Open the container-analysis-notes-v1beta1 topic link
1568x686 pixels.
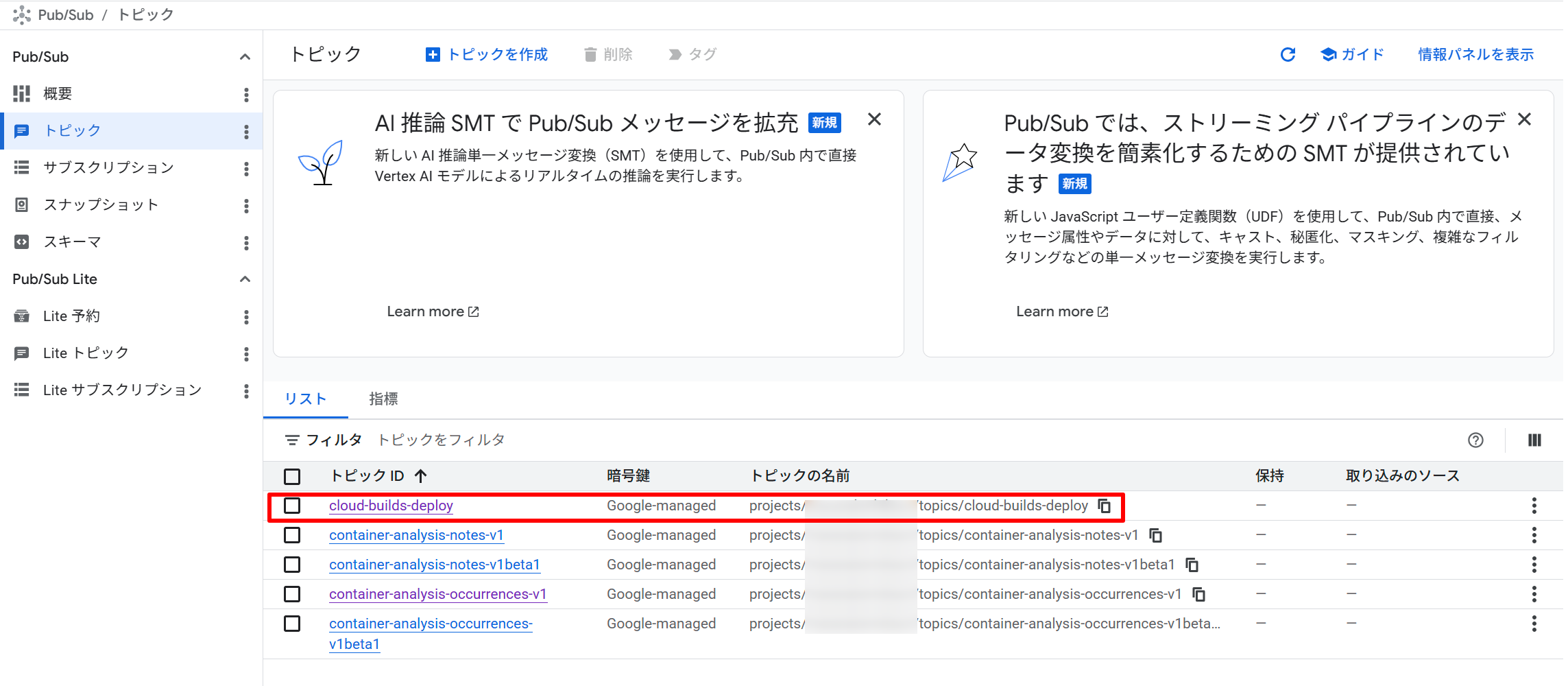click(x=435, y=565)
